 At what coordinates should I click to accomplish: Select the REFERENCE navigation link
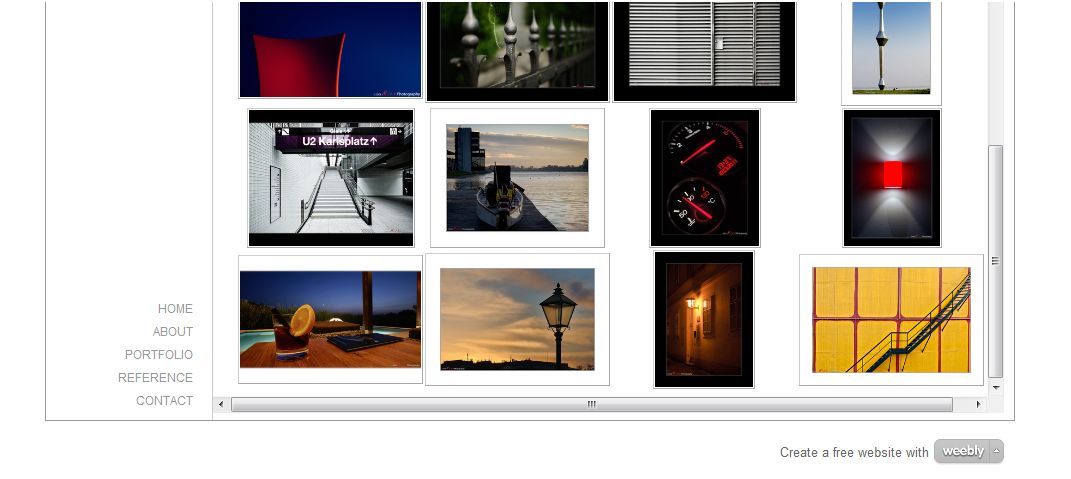pos(155,378)
